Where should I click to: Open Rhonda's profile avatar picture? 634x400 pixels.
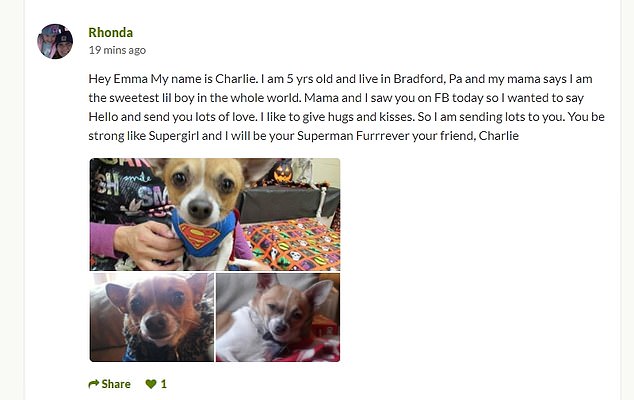[x=55, y=41]
